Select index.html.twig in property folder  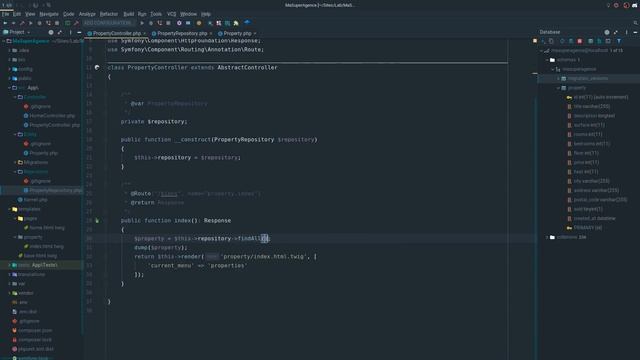(x=44, y=247)
